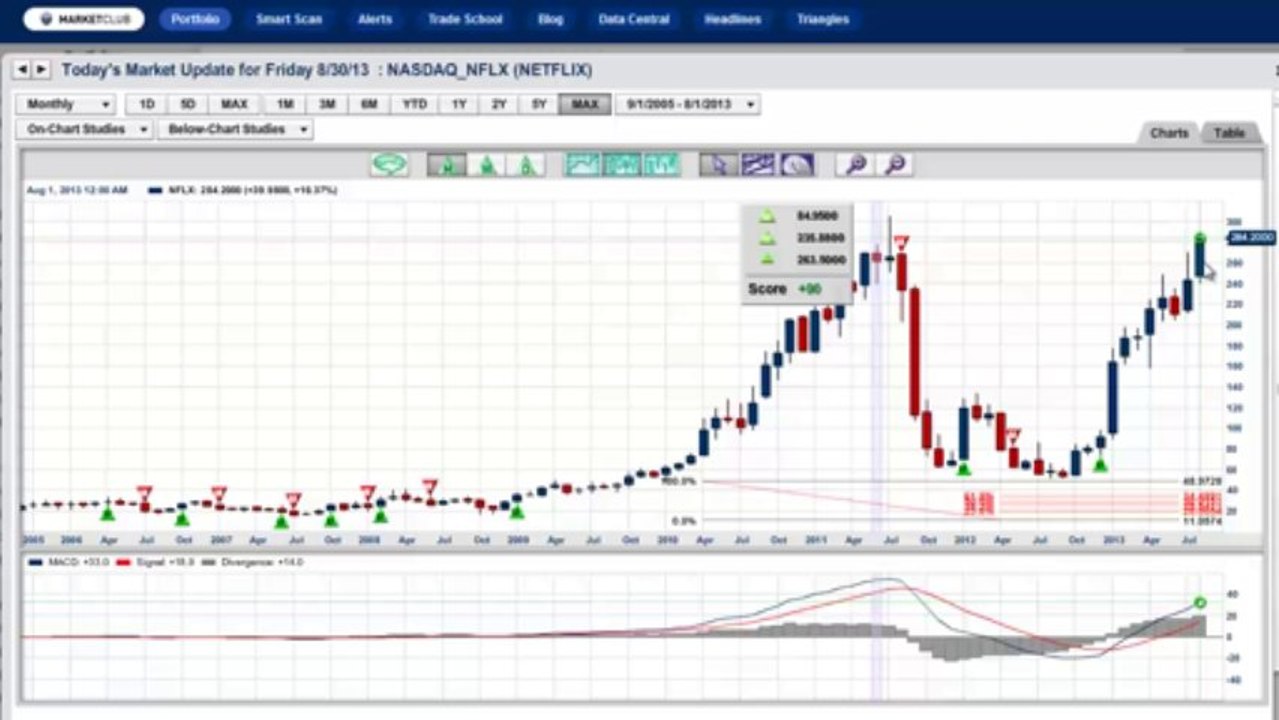Open the Headlines link
This screenshot has height=720, width=1279.
tap(732, 19)
